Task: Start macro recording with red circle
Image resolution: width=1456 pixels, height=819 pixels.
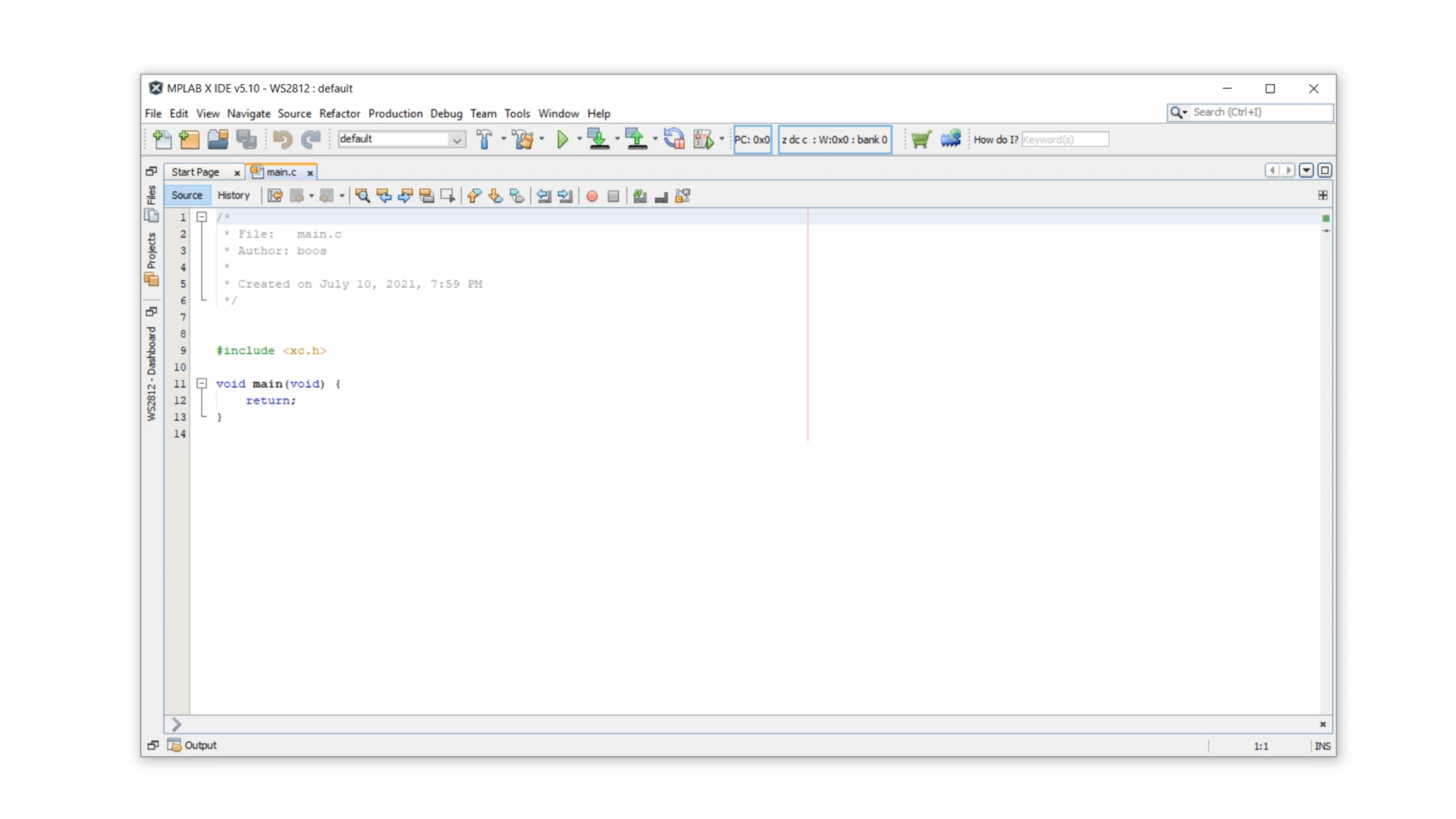Action: point(591,196)
